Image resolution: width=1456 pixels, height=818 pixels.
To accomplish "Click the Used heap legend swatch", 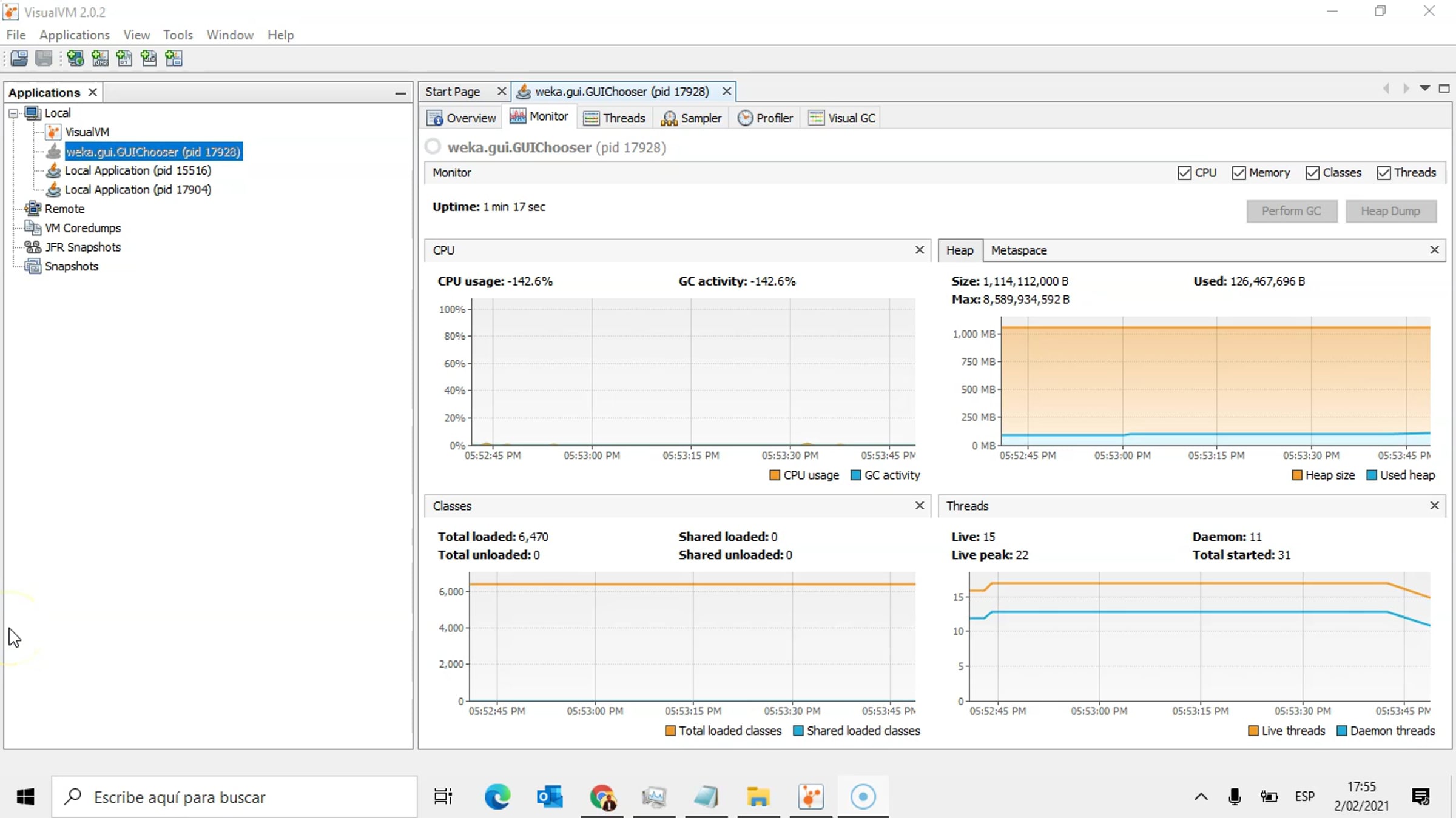I will [1371, 475].
